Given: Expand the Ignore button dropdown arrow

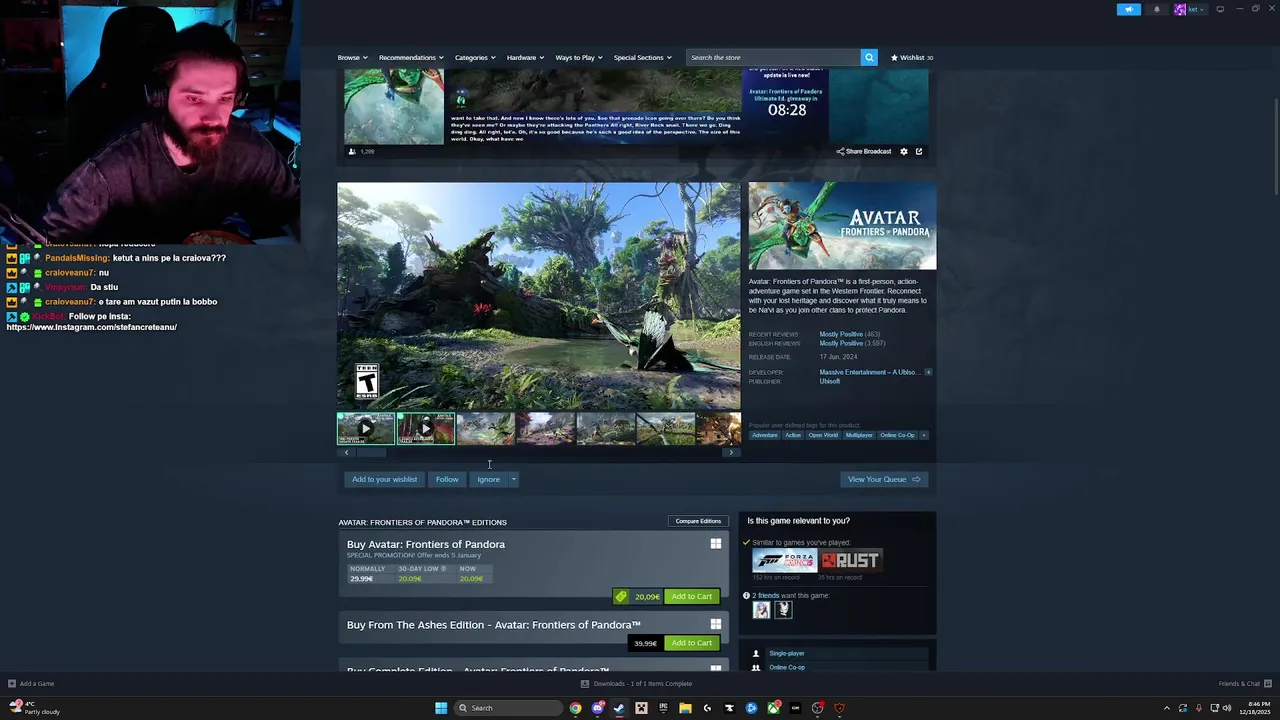Looking at the screenshot, I should 513,479.
